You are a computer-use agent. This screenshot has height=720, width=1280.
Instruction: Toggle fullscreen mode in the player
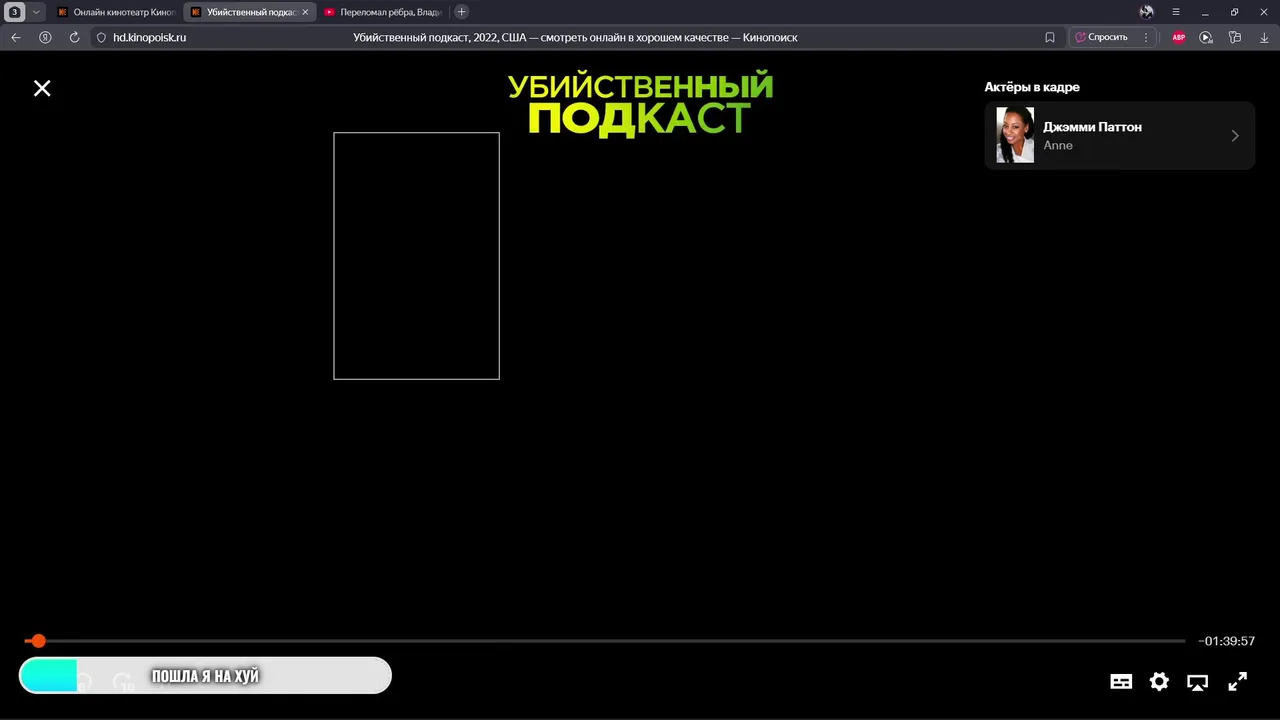pos(1237,682)
